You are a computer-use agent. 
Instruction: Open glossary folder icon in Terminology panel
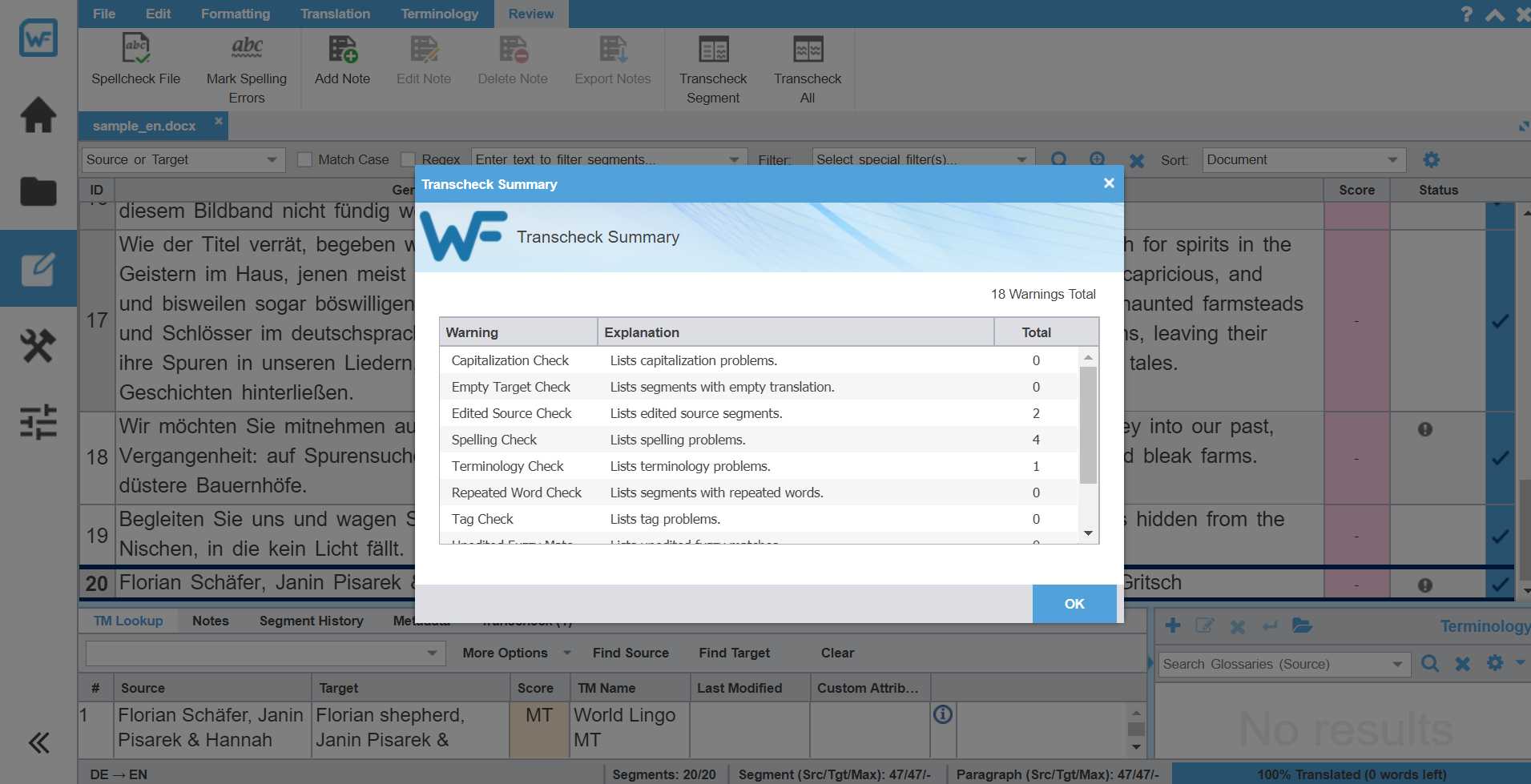[x=1302, y=625]
